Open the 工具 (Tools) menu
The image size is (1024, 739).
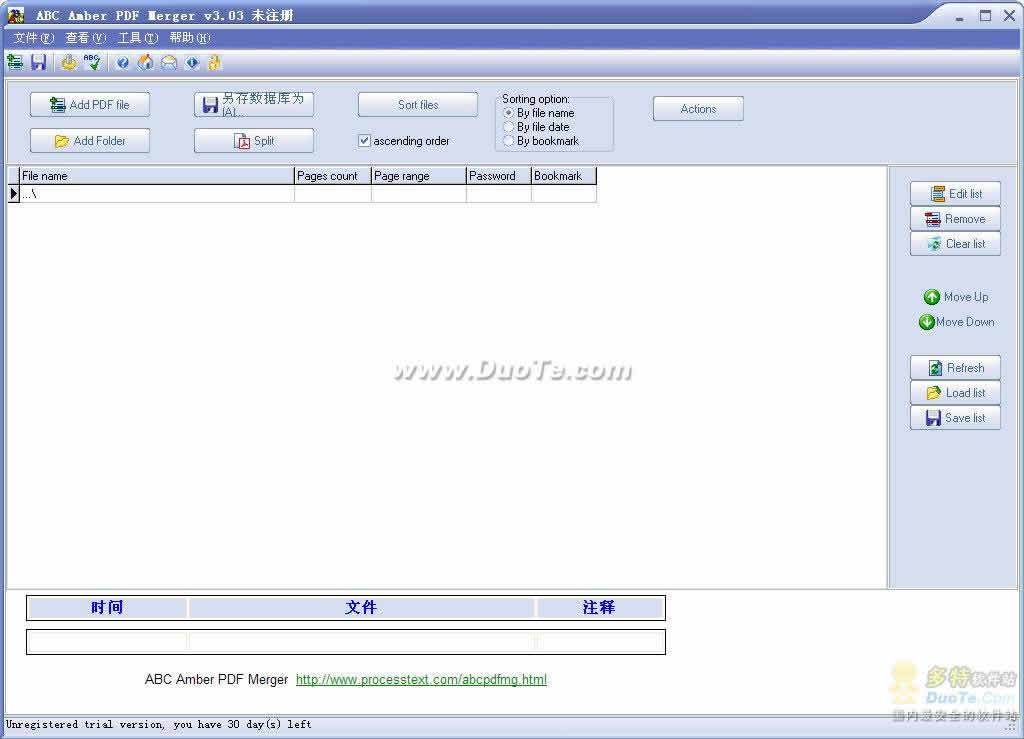coord(138,38)
